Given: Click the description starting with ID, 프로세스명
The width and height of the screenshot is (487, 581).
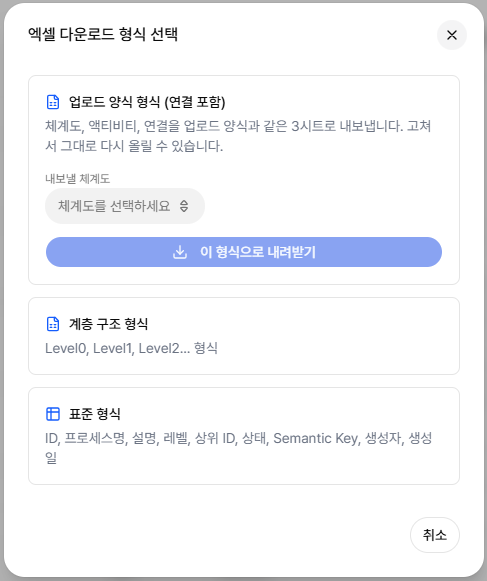Looking at the screenshot, I should pyautogui.click(x=238, y=448).
